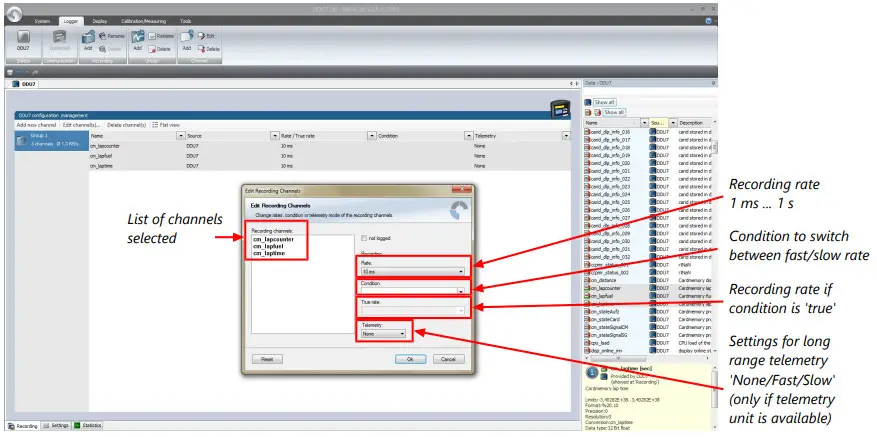Open Condition column filter dropdown
The height and width of the screenshot is (437, 877).
click(x=469, y=136)
